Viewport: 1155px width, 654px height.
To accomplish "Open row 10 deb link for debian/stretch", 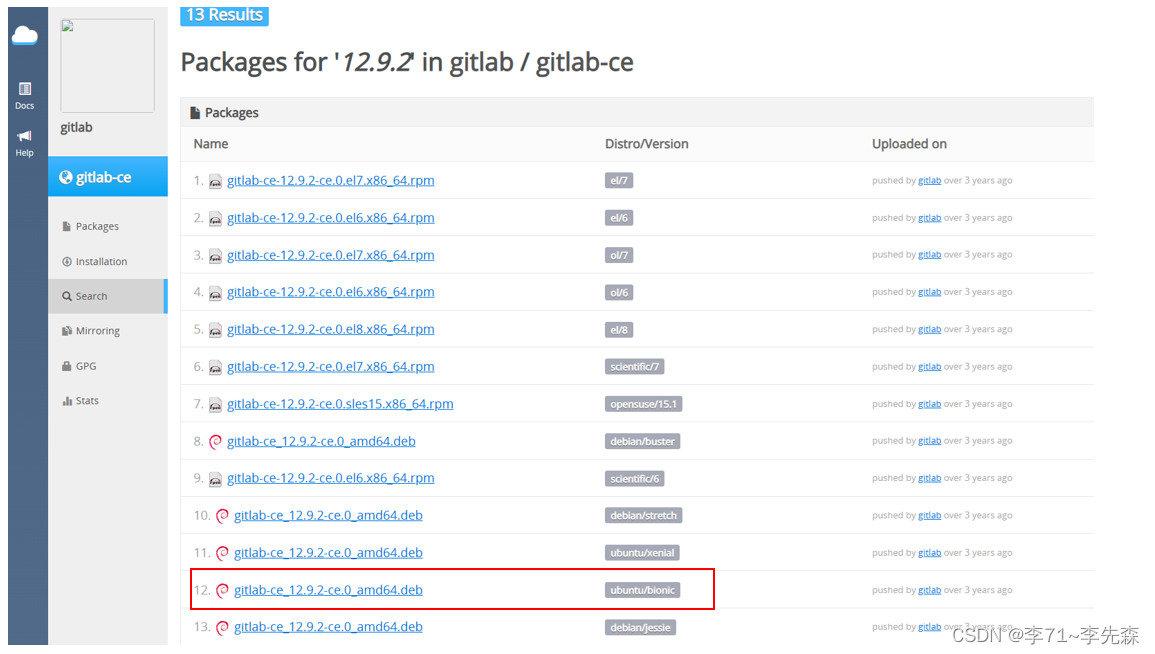I will click(x=329, y=516).
